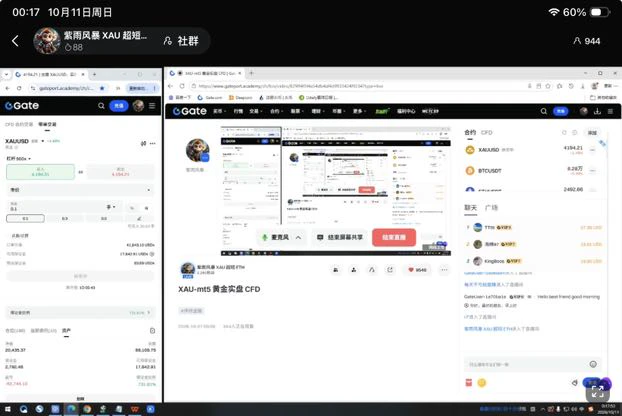Open new tab in left browser

[x=94, y=74]
